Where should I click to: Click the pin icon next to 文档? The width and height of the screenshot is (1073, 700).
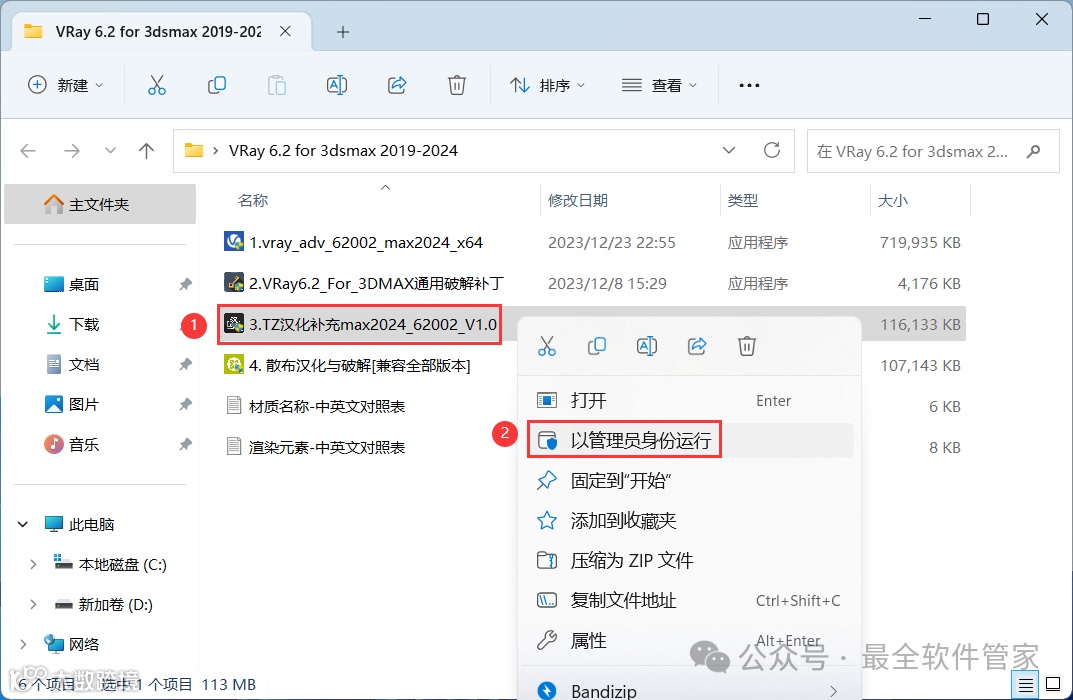click(x=185, y=365)
